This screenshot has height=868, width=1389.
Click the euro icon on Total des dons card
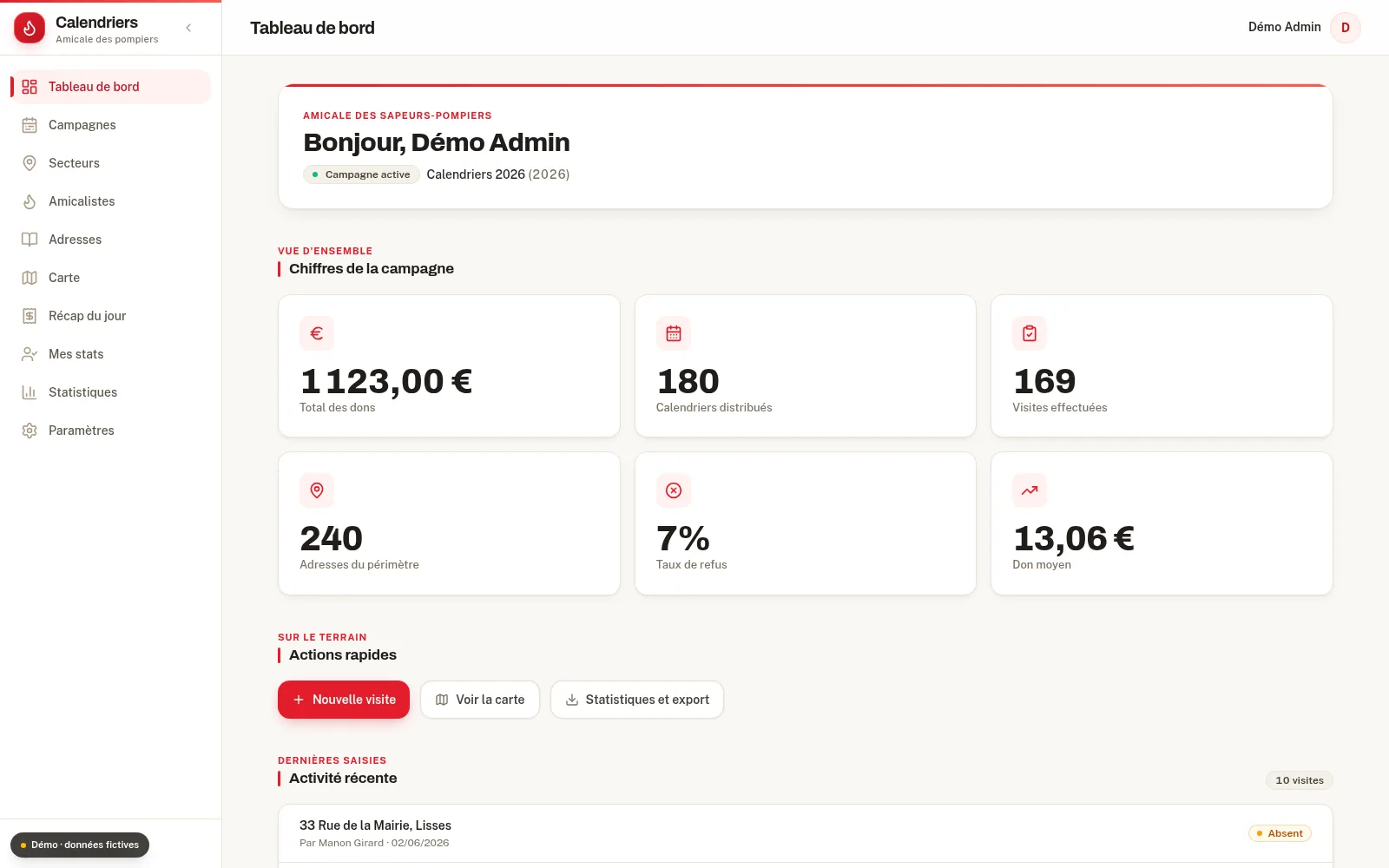pyautogui.click(x=317, y=333)
